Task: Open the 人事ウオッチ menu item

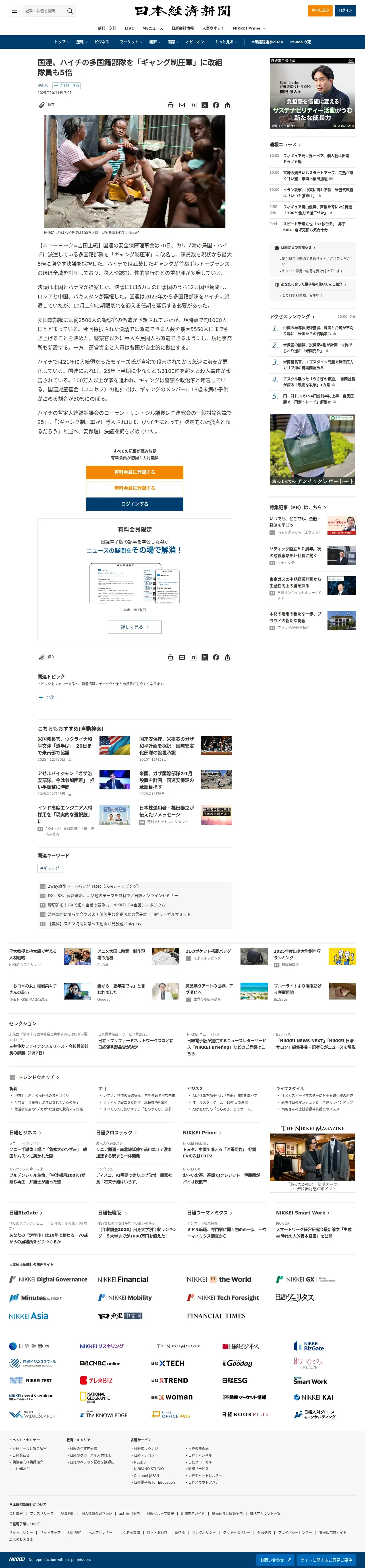Action: (x=213, y=28)
